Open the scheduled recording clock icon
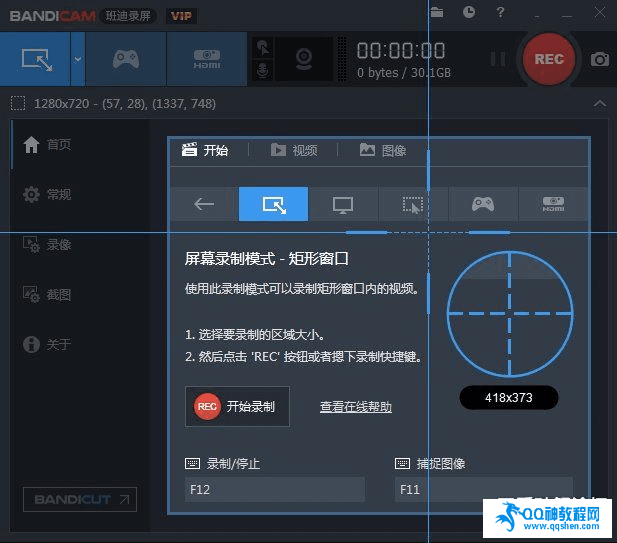 pos(469,12)
